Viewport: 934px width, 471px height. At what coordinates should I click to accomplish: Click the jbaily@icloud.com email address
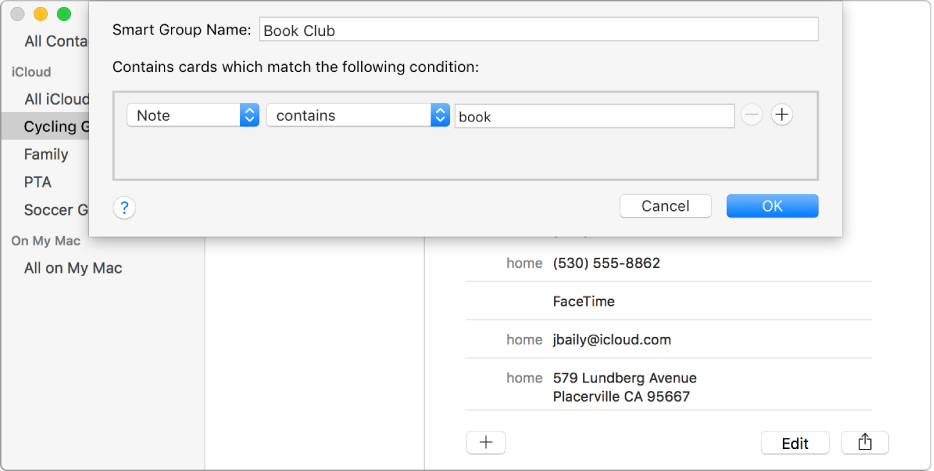[611, 340]
